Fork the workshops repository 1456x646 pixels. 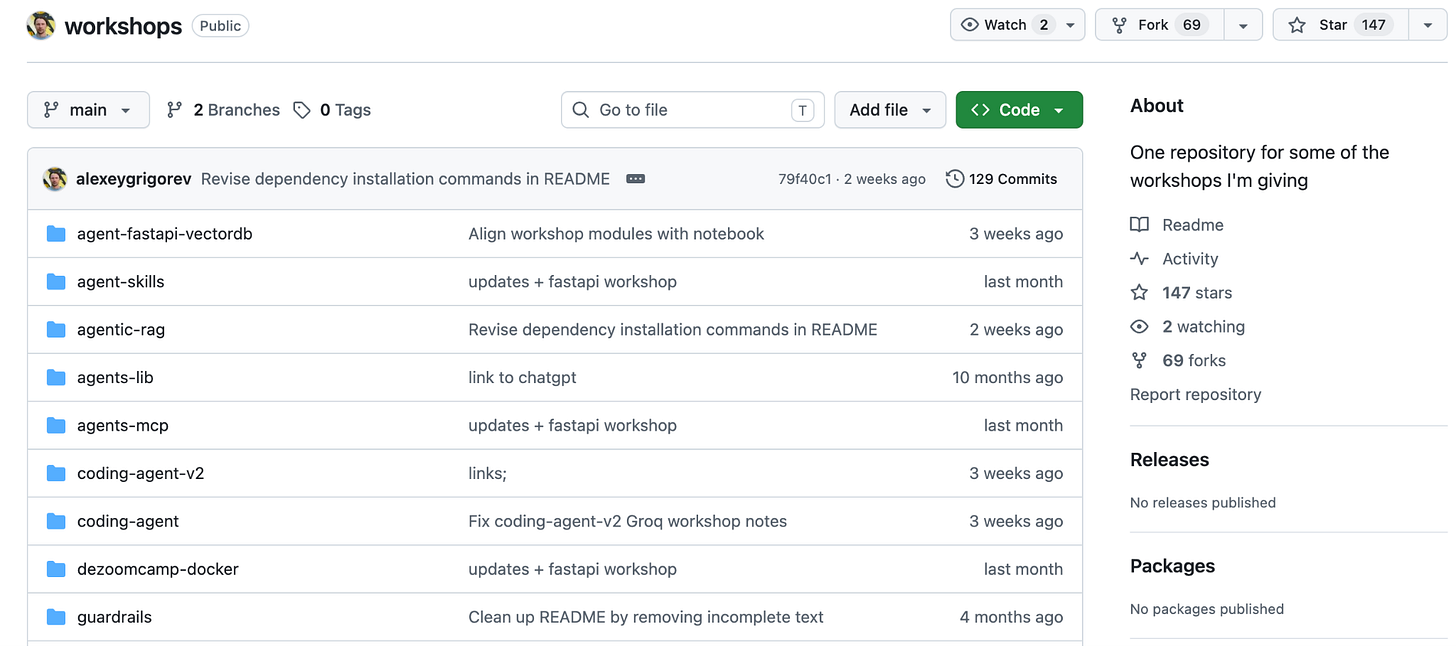pos(1160,25)
